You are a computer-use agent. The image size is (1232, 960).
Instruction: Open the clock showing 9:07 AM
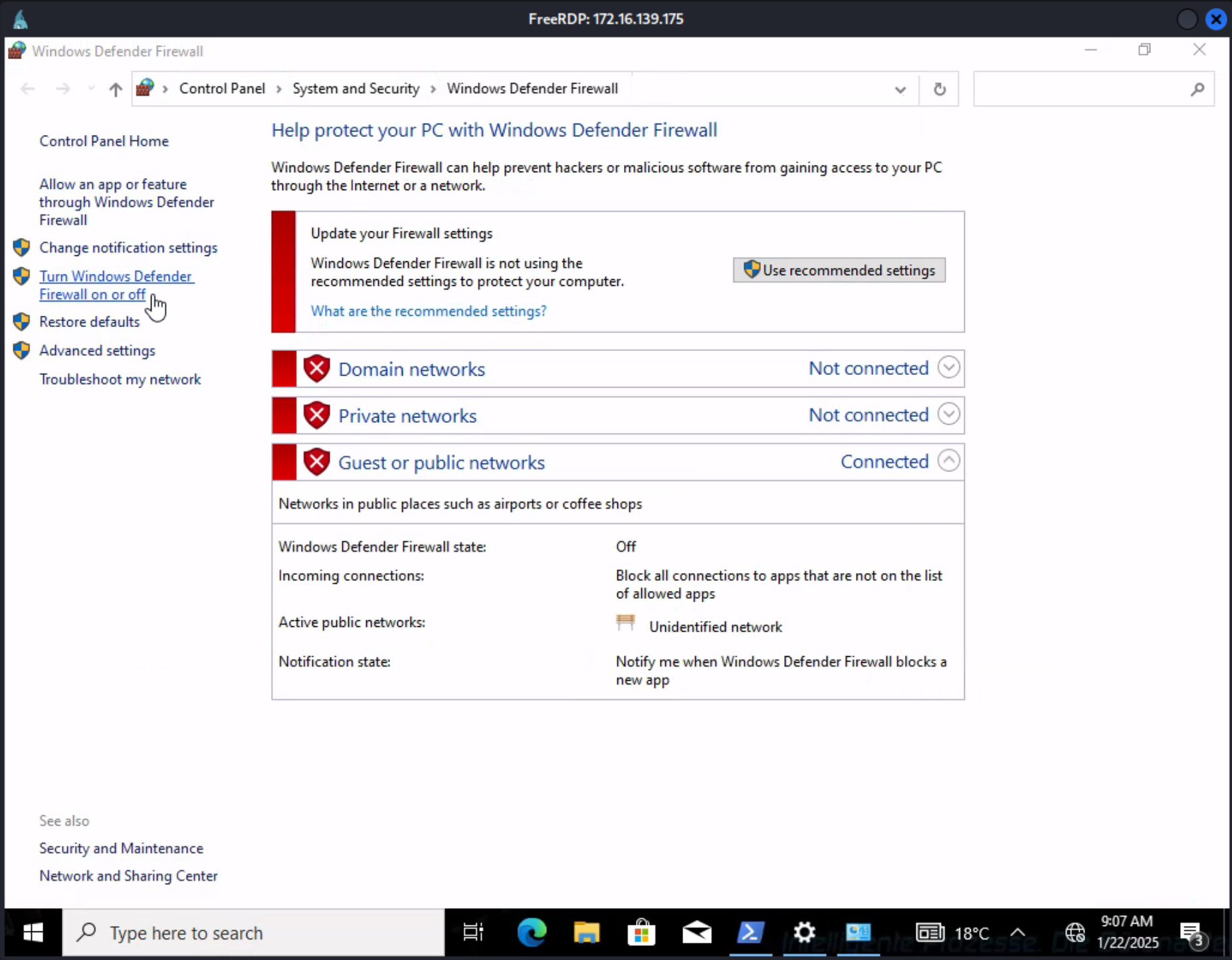click(1128, 932)
